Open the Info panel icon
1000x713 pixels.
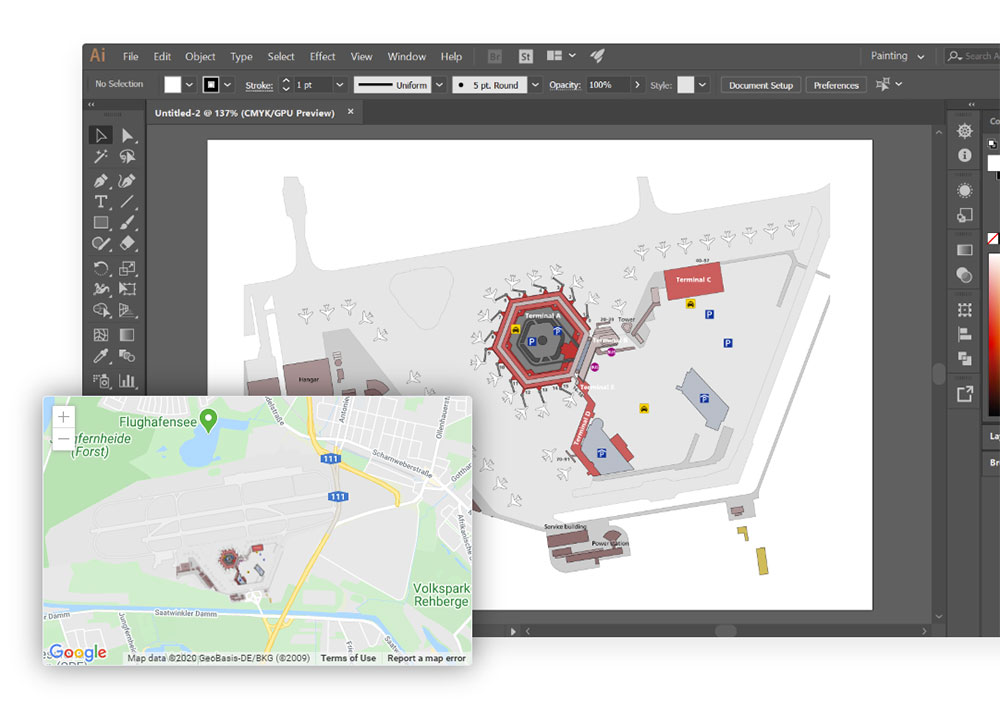[964, 155]
